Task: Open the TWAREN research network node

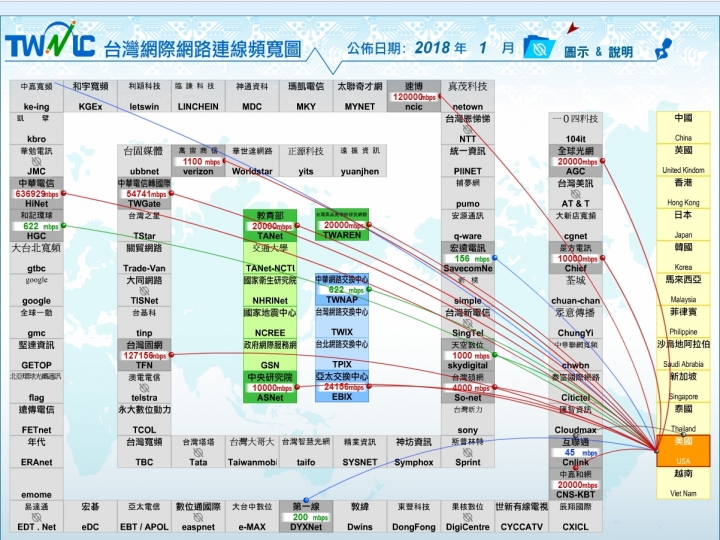Action: tap(342, 225)
